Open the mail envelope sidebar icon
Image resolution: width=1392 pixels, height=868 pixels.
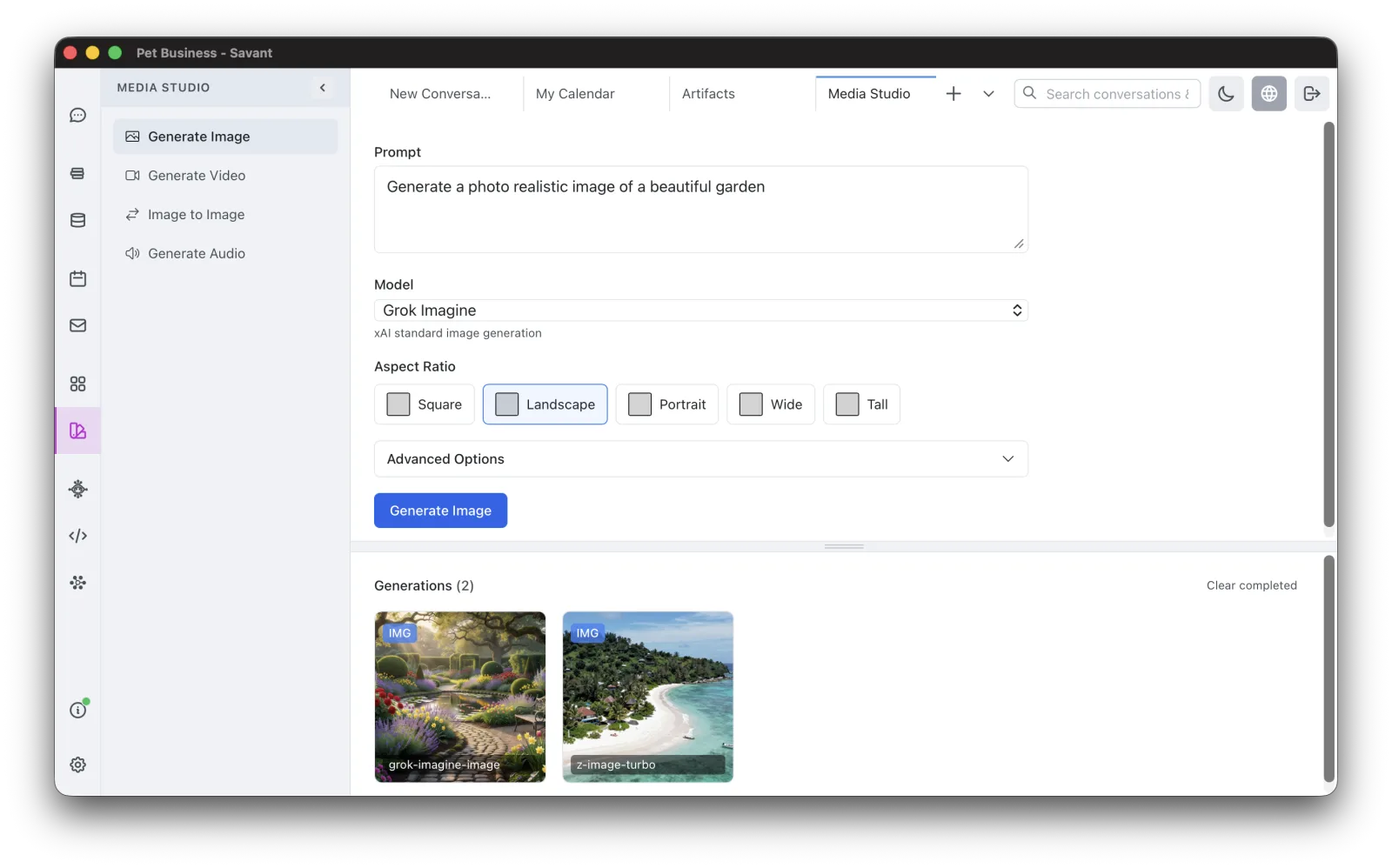pos(77,325)
